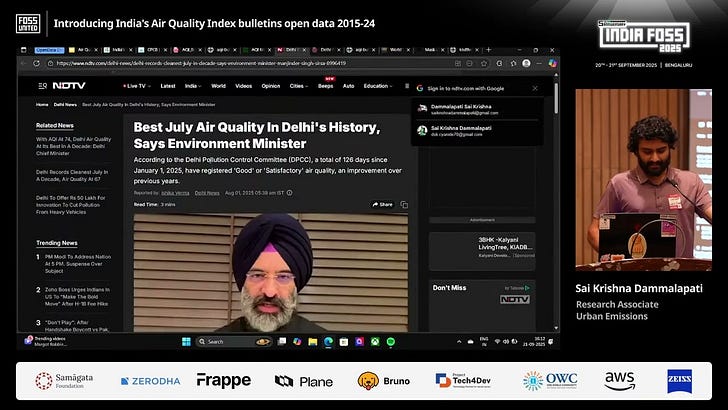Viewport: 728px width, 410px height.
Task: Go to the homepage via the NDTV logo
Action: click(69, 85)
